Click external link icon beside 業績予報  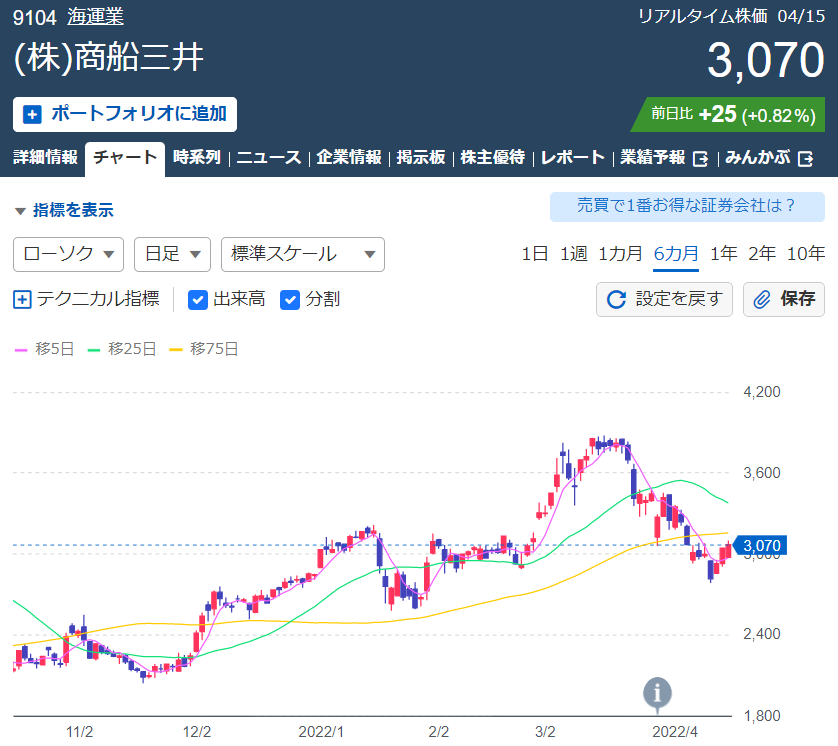coord(700,159)
